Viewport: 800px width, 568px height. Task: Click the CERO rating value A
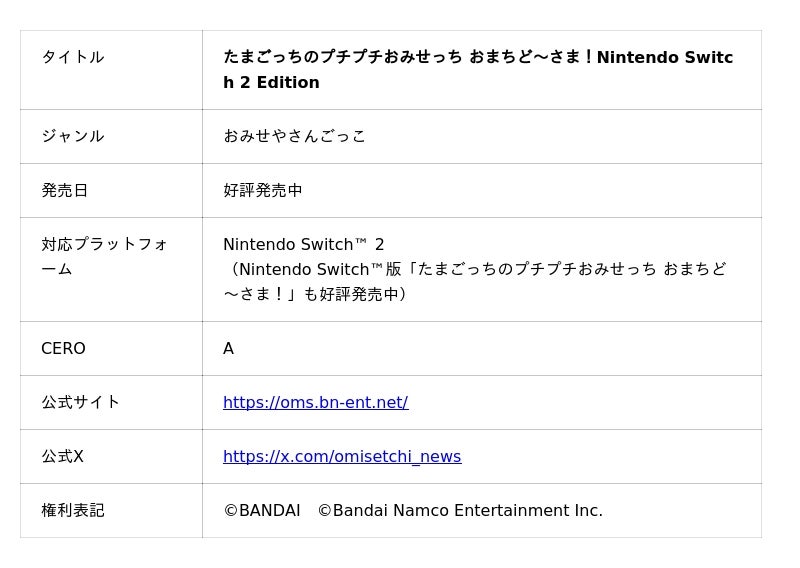(x=229, y=349)
